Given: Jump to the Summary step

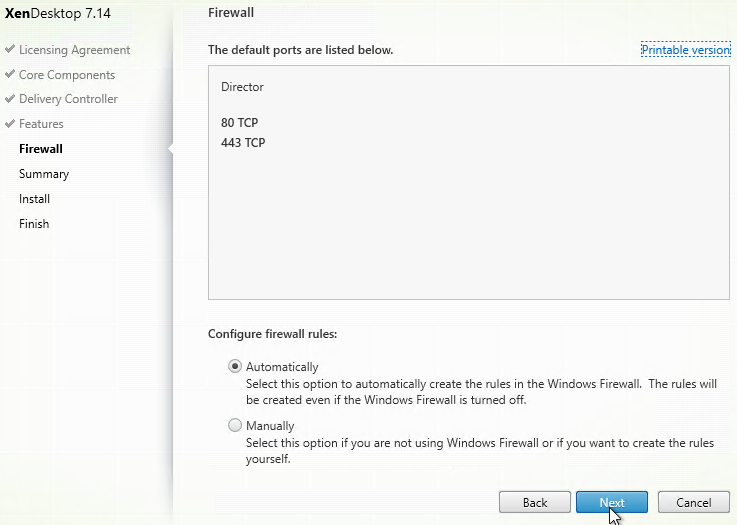Looking at the screenshot, I should pos(44,174).
